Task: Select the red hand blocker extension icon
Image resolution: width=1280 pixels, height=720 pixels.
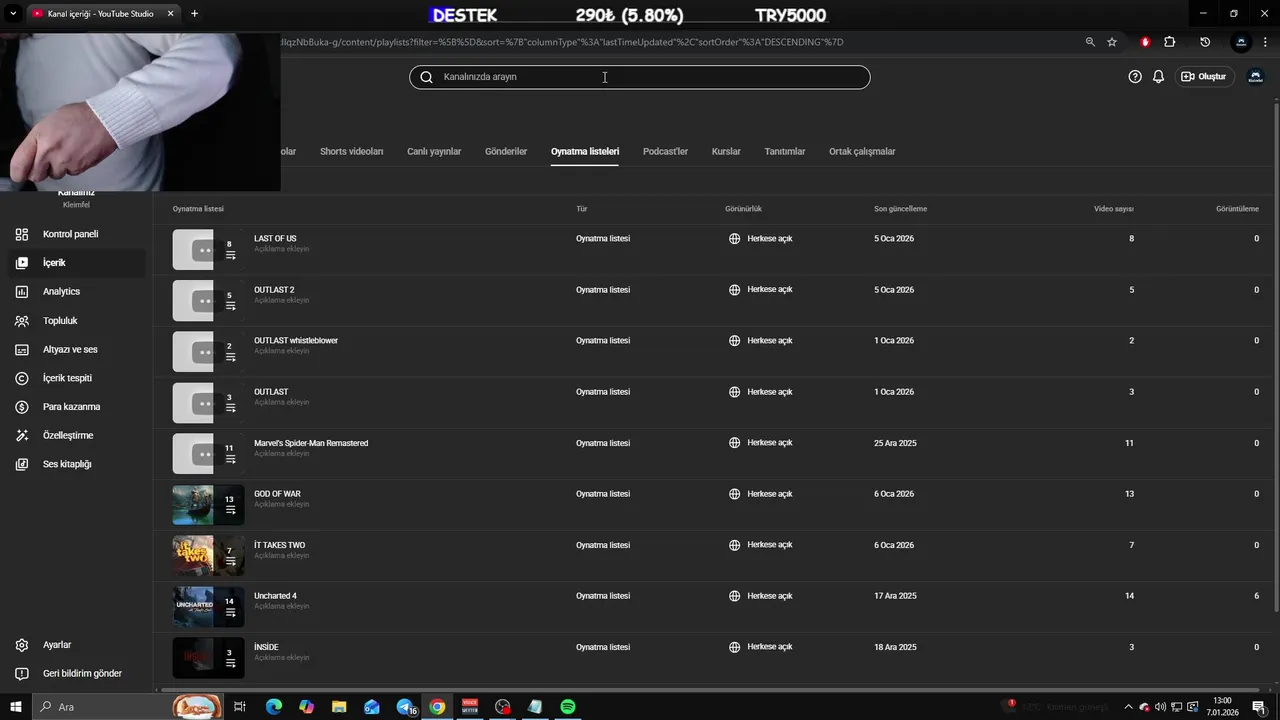Action: [1145, 42]
